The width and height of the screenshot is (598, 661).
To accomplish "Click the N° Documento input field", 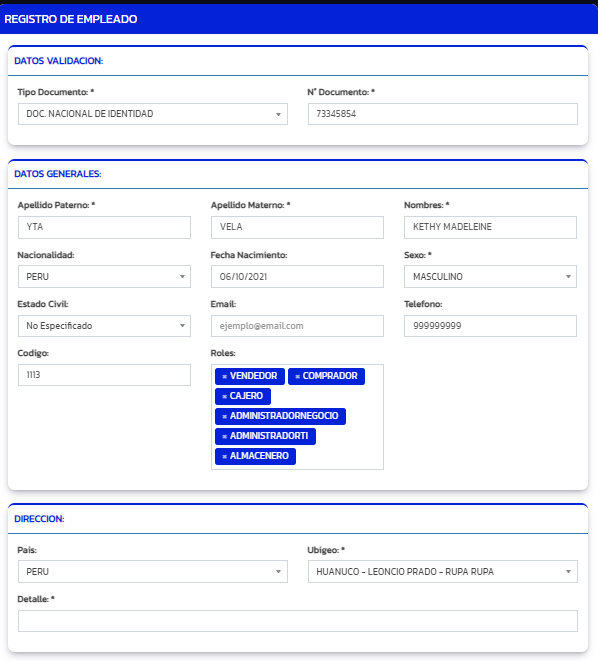I will 442,114.
